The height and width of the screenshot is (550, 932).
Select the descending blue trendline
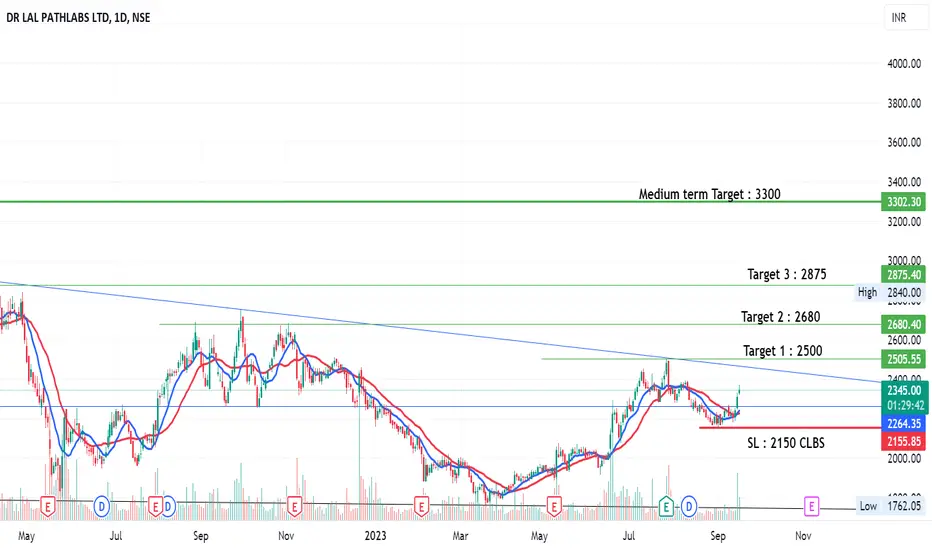tap(440, 332)
